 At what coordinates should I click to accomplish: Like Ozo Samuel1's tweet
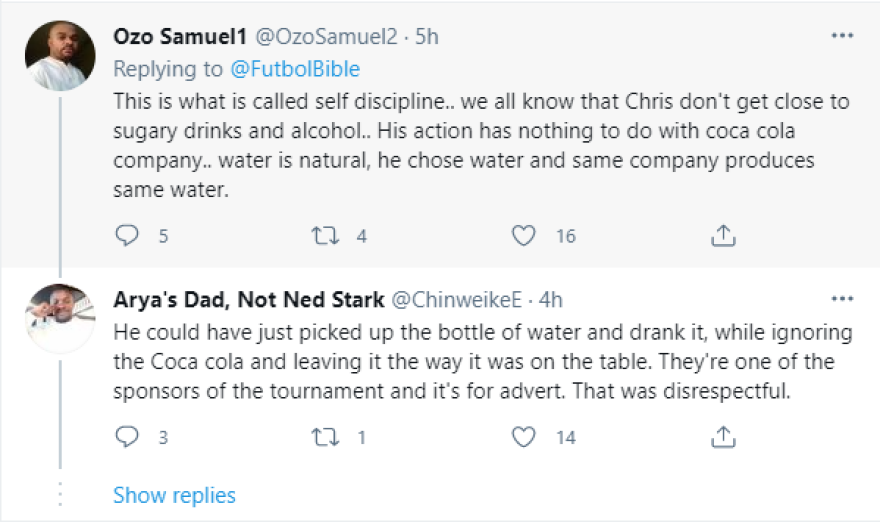pos(524,236)
